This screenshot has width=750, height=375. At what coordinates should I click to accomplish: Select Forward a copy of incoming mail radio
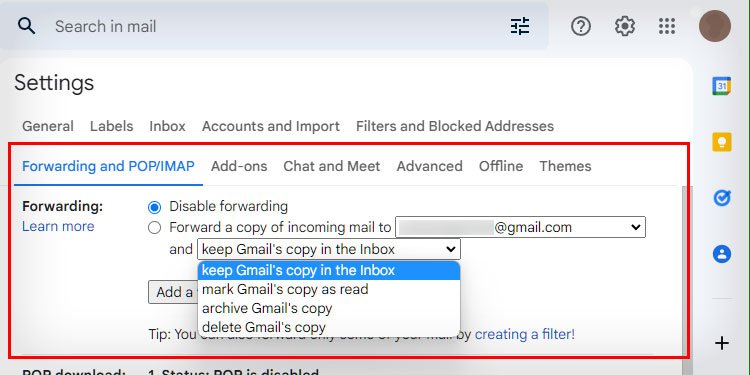click(x=154, y=228)
